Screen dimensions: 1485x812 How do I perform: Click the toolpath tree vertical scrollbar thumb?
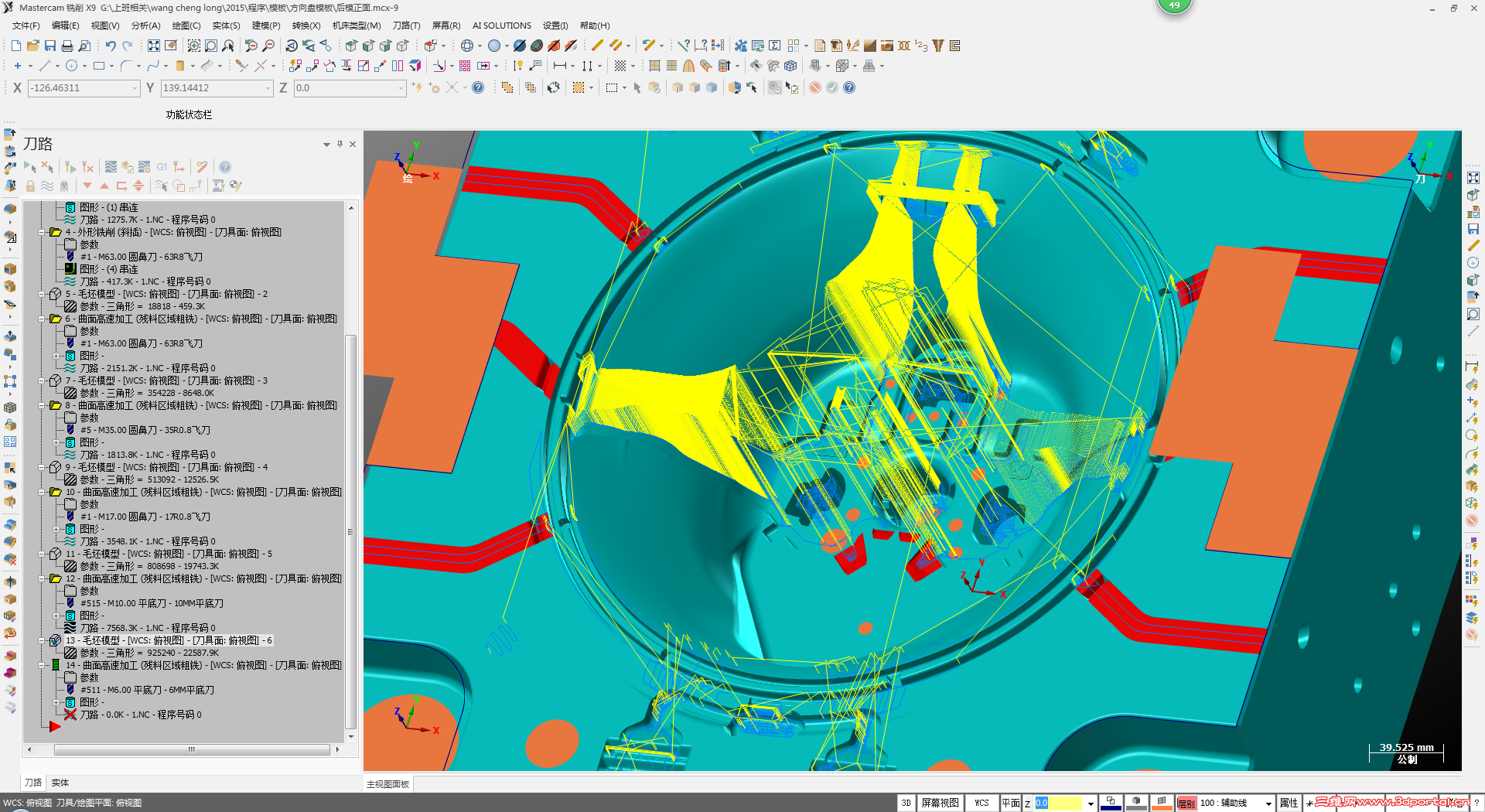[350, 531]
